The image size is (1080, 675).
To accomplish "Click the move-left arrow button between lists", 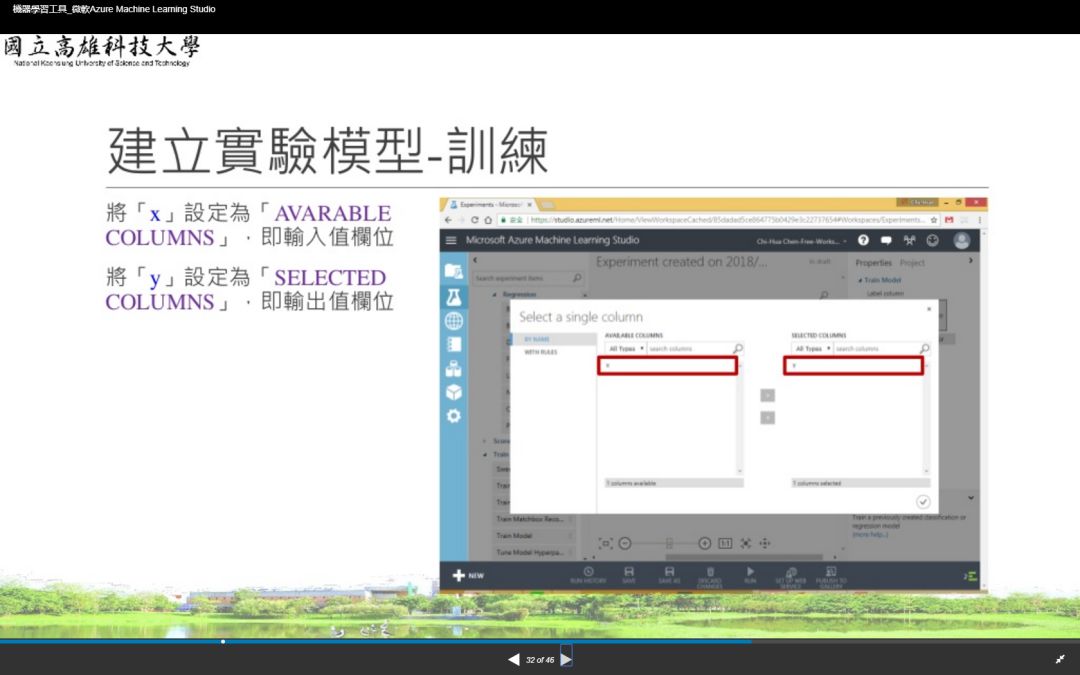I will [x=767, y=417].
